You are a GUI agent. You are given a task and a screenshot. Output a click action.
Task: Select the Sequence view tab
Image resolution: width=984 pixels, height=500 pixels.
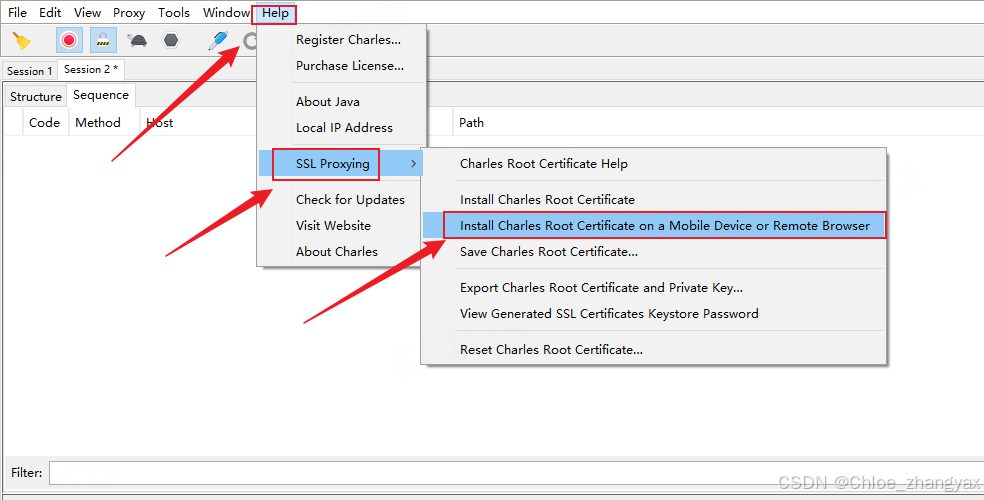click(100, 95)
